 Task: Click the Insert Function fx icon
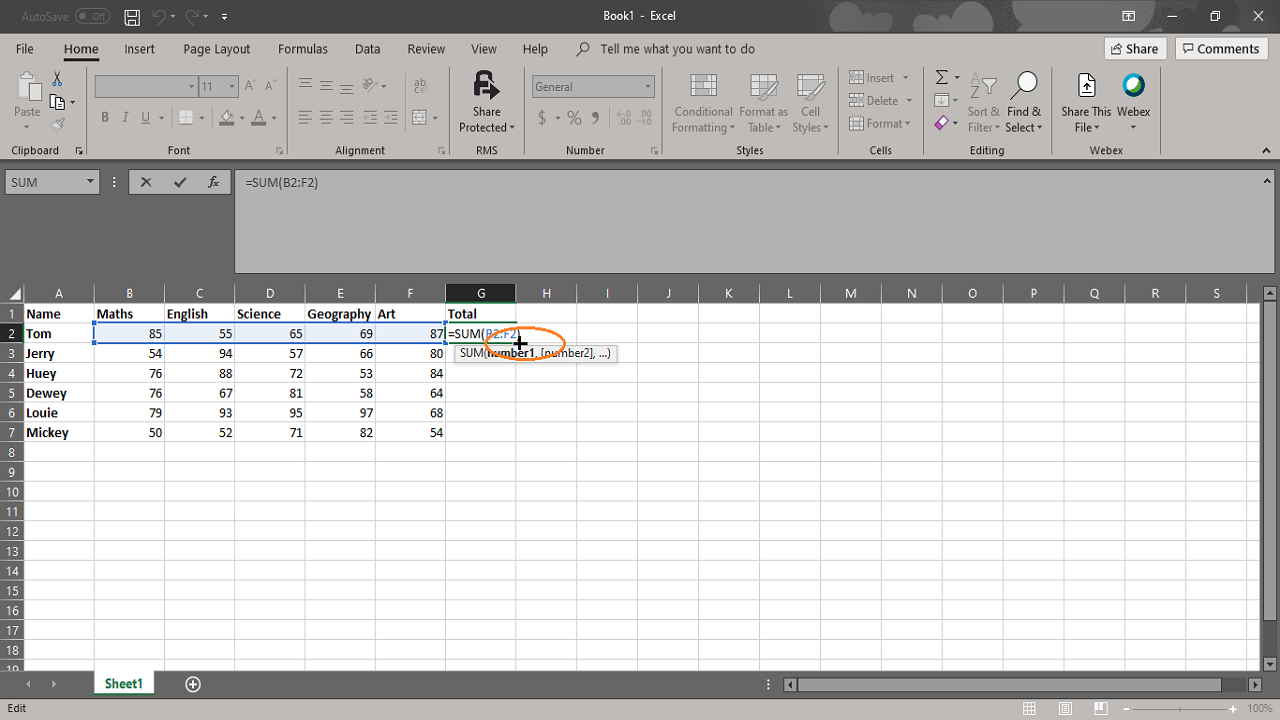point(213,182)
